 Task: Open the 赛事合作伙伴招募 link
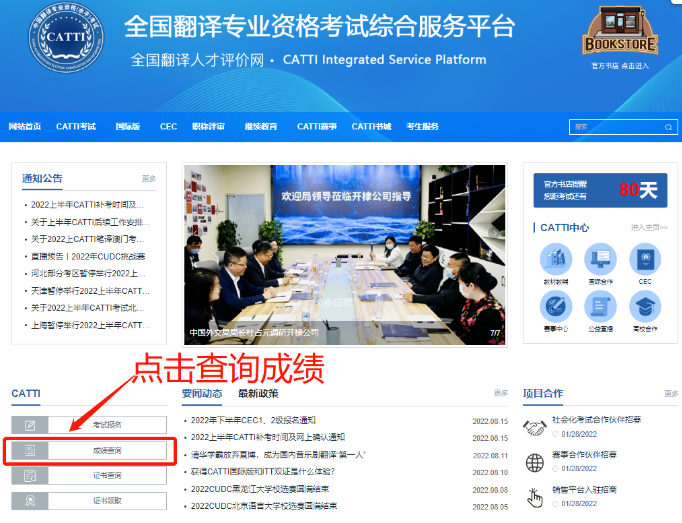point(584,455)
